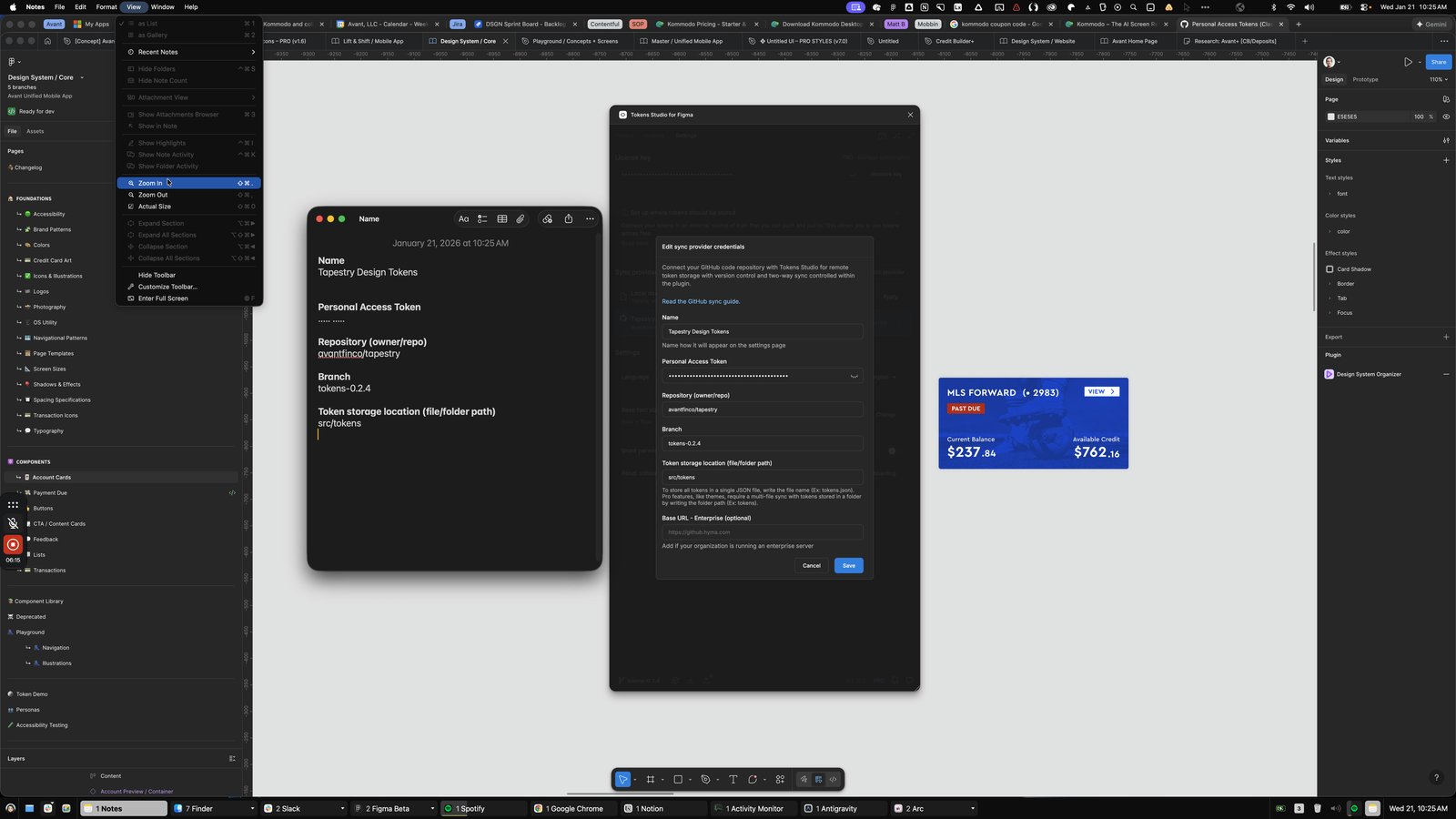Viewport: 1456px width, 819px height.
Task: Click share icon in Notes toolbar
Action: [x=569, y=218]
